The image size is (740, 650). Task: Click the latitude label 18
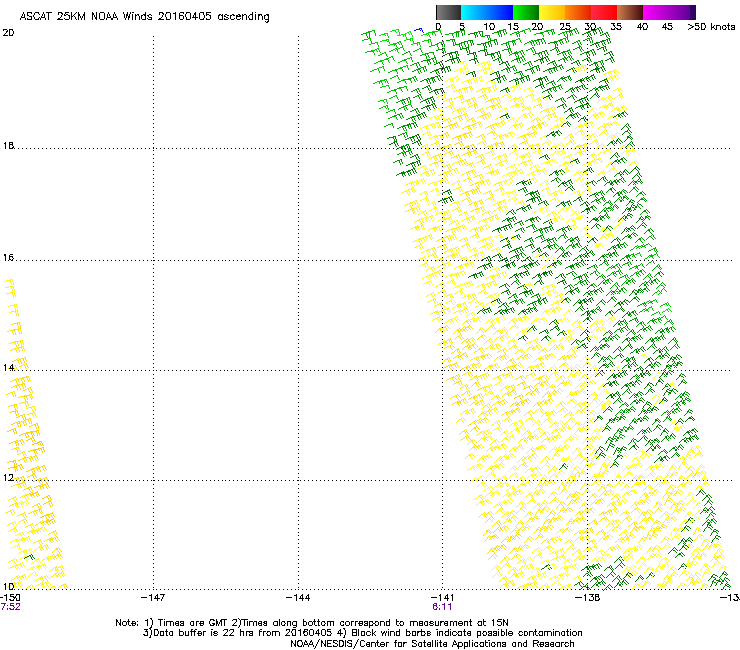pos(8,145)
